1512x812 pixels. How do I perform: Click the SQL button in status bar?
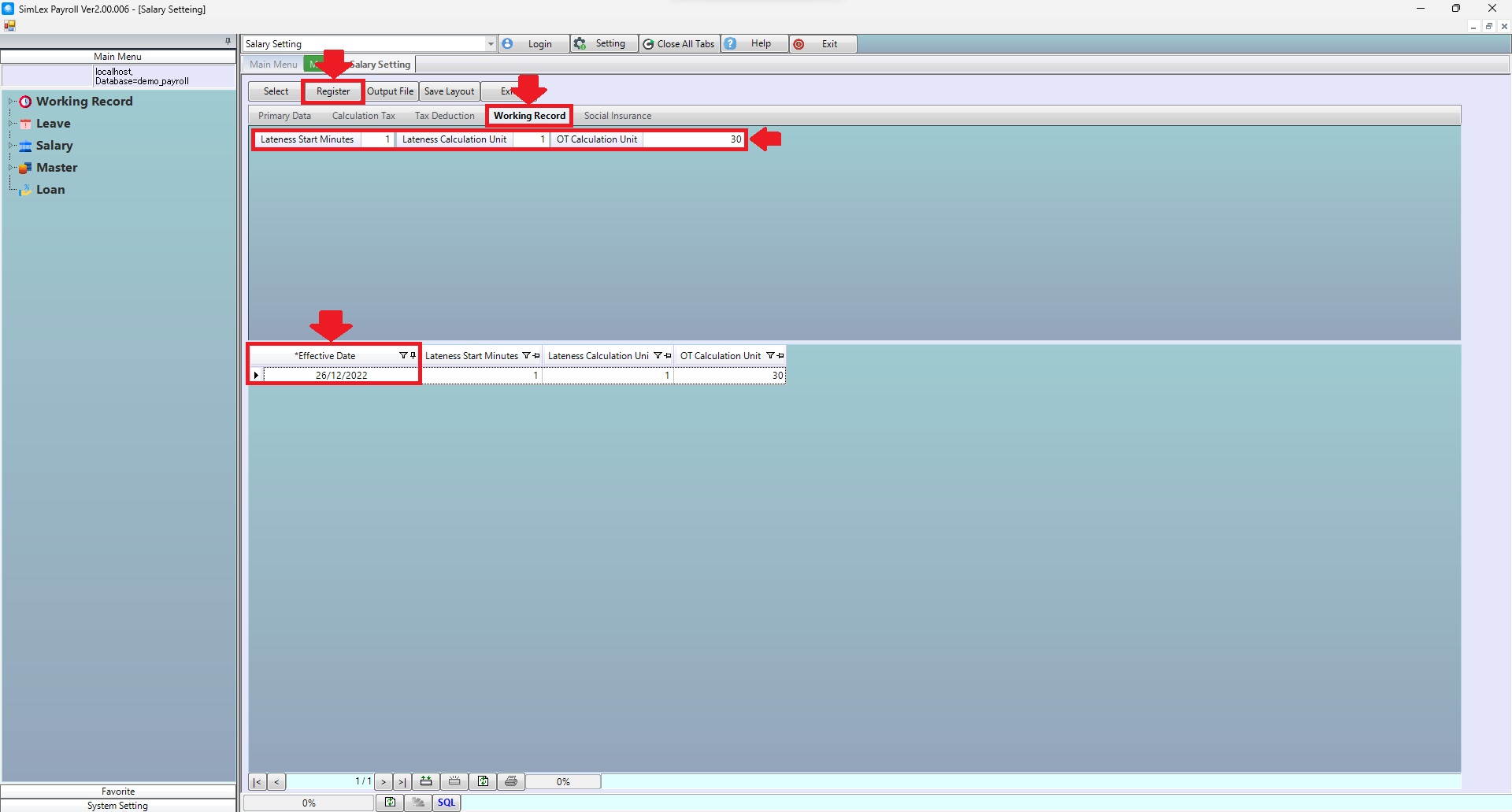coord(447,803)
